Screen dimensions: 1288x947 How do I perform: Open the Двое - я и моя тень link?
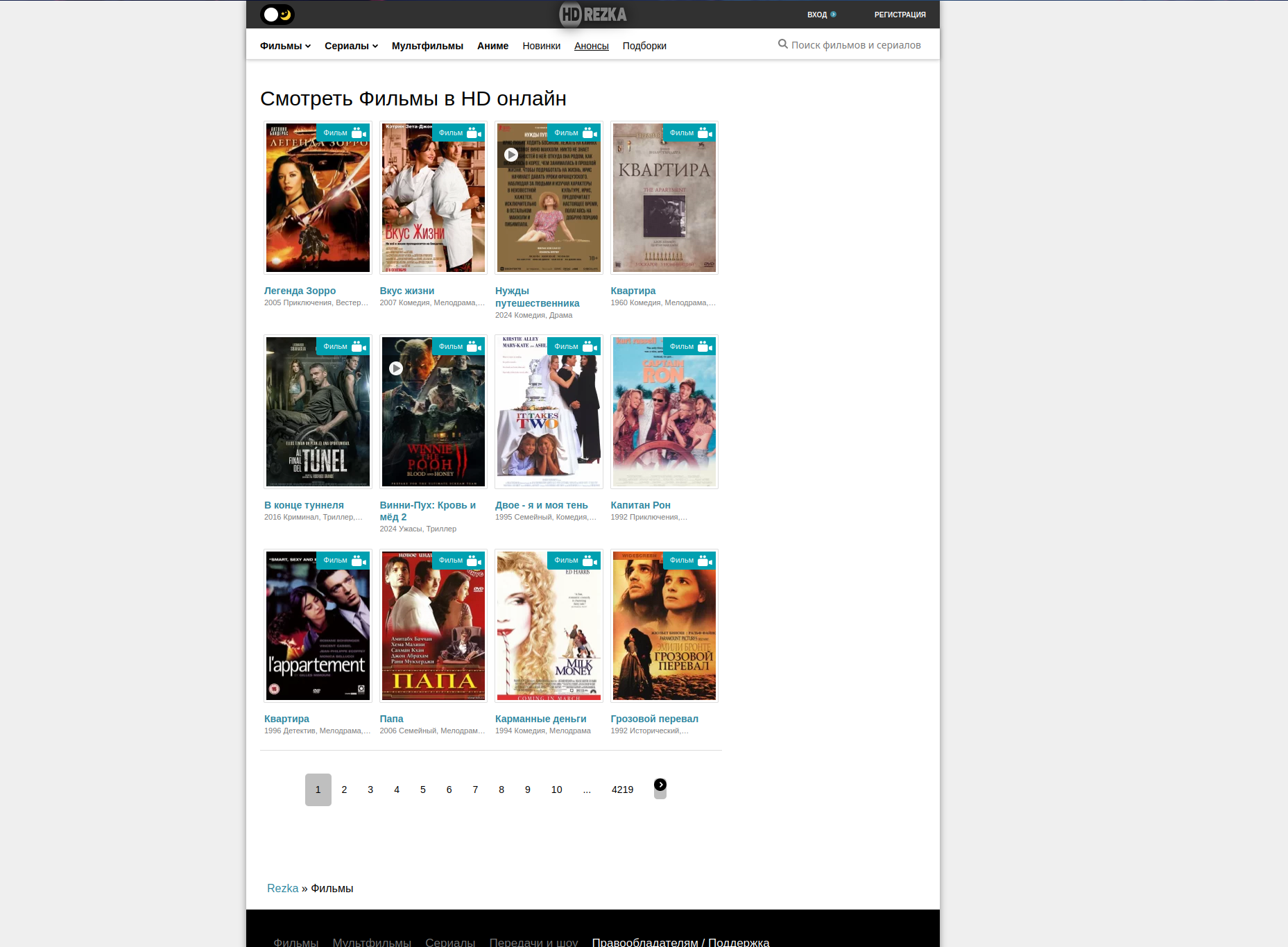542,505
